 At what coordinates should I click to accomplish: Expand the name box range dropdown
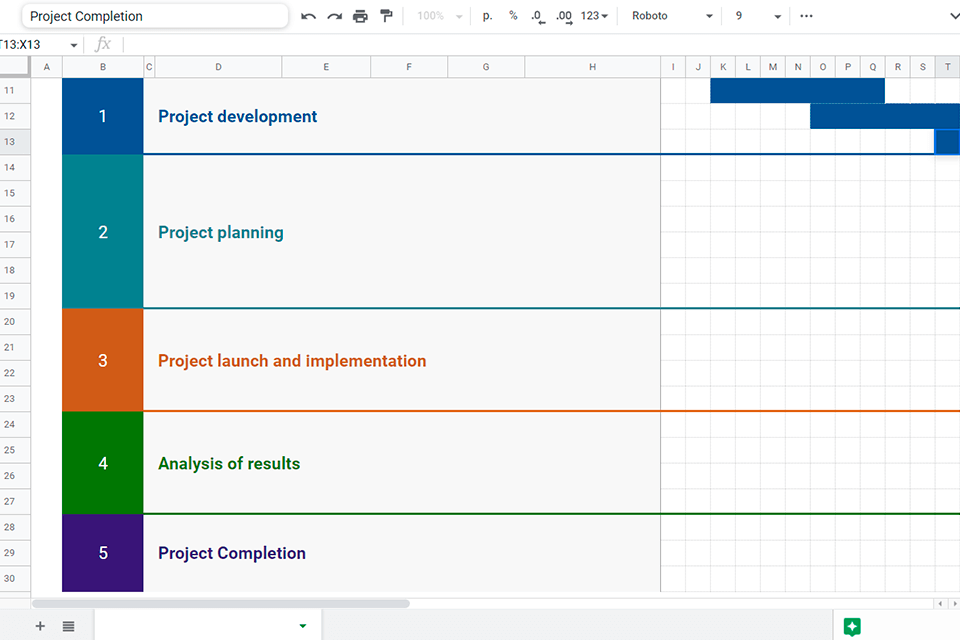tap(74, 45)
